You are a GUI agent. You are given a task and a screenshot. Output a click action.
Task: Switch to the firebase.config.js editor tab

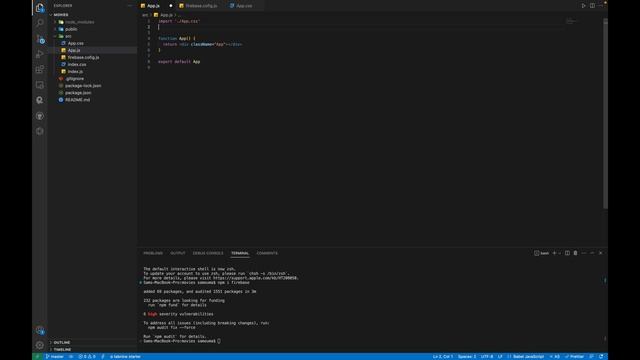point(201,6)
